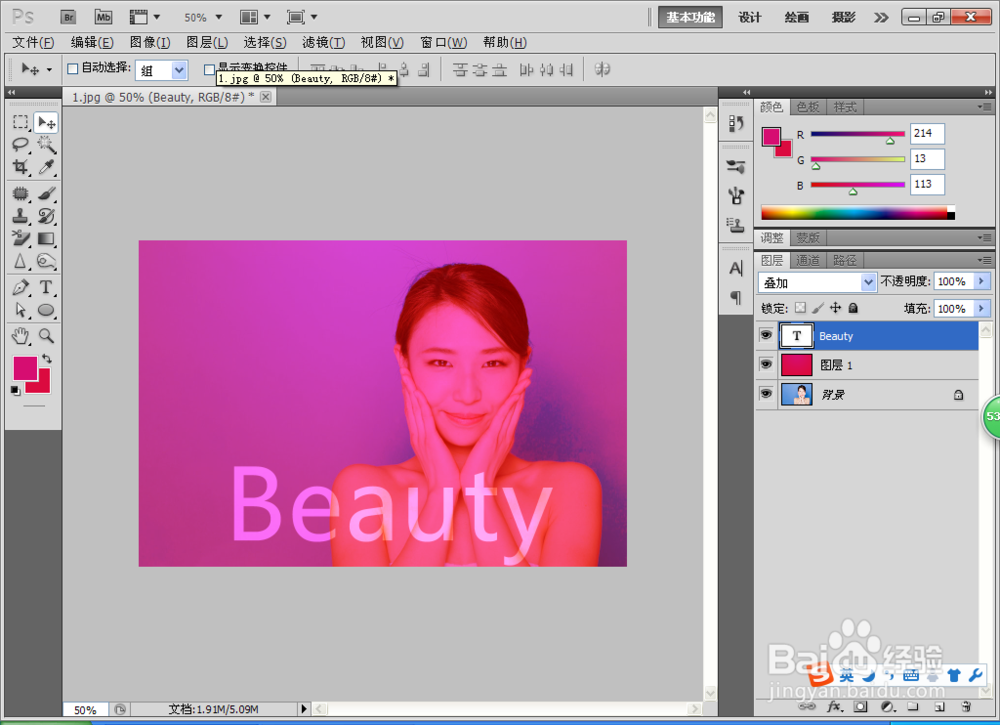Hide the Beauty text layer
Image resolution: width=1000 pixels, height=725 pixels.
click(x=766, y=335)
